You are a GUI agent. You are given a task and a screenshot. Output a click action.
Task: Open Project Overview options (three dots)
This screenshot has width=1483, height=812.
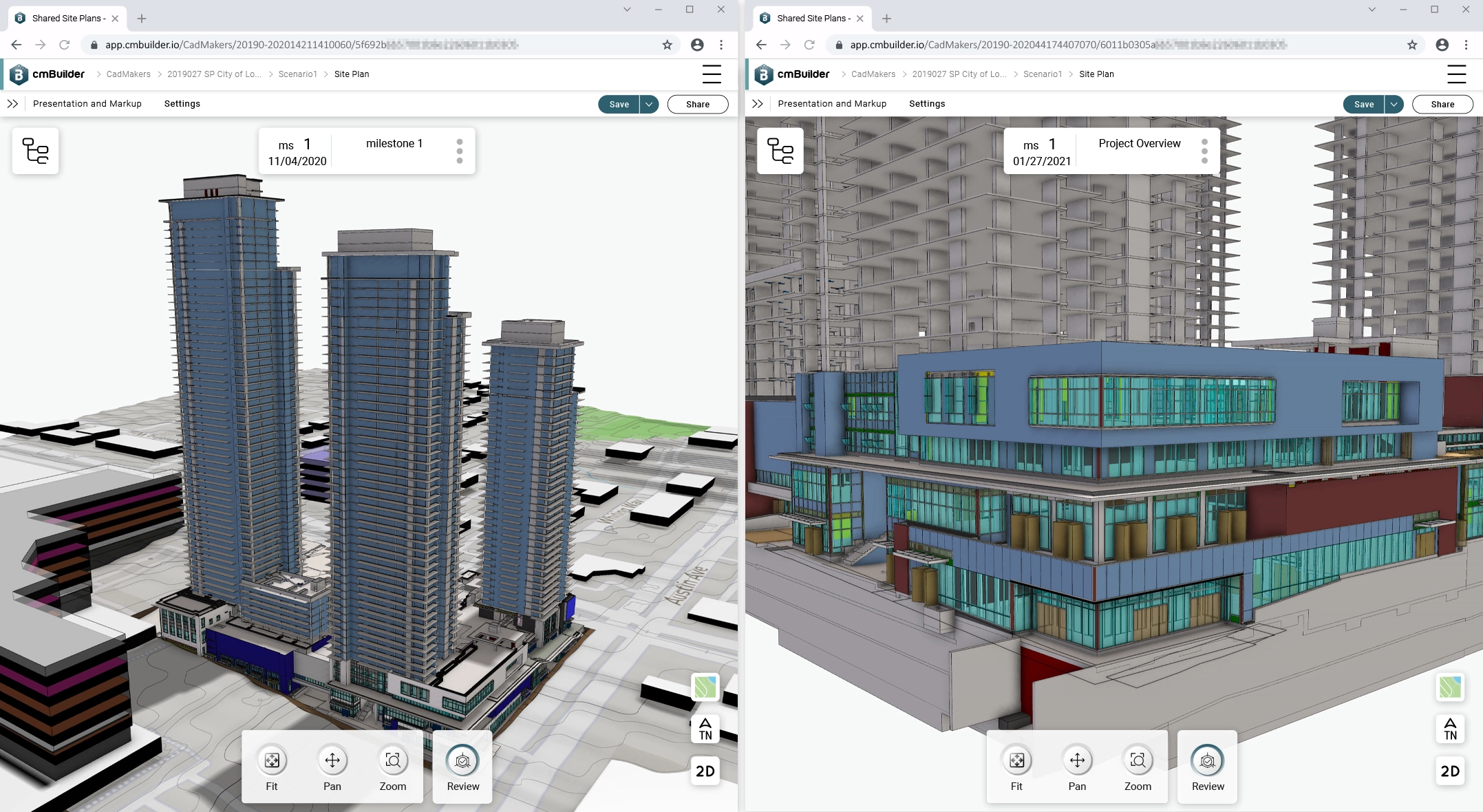pos(1204,151)
